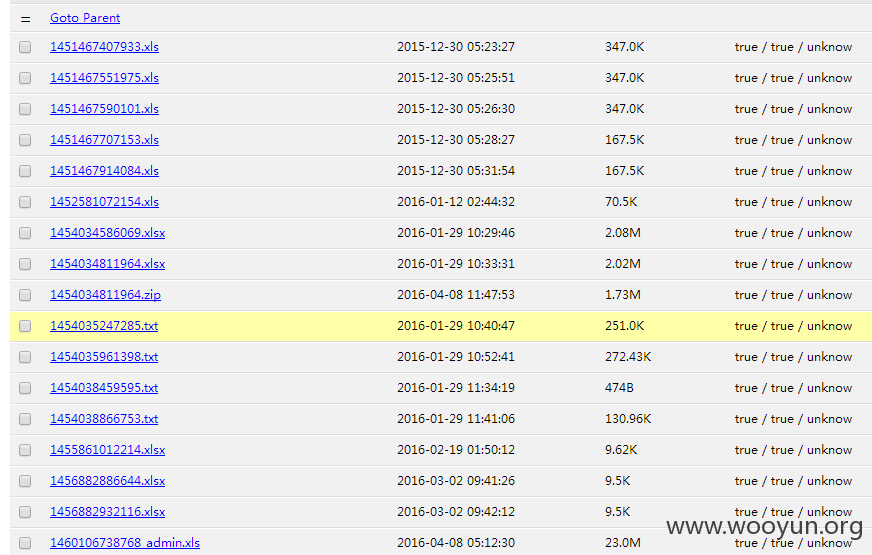Image resolution: width=872 pixels, height=555 pixels.
Task: Open file 1454034811964.xlsx
Action: [x=107, y=264]
